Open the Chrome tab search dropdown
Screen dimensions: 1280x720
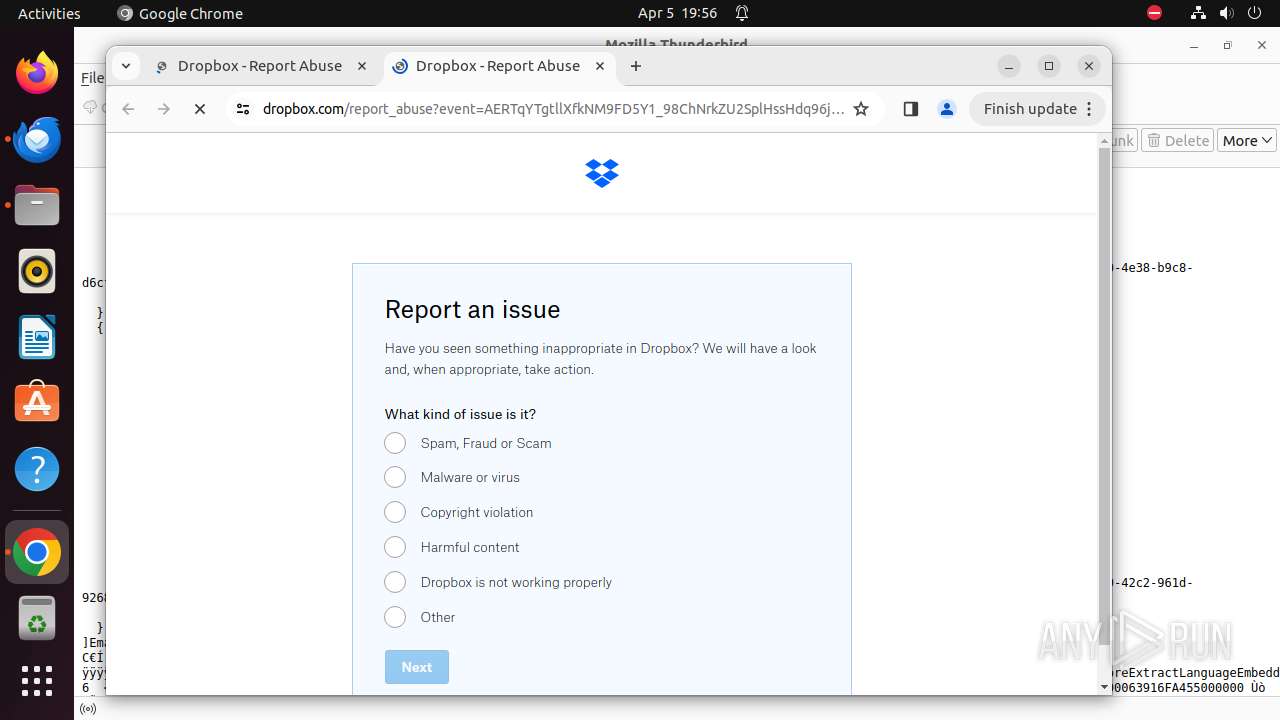(x=126, y=66)
